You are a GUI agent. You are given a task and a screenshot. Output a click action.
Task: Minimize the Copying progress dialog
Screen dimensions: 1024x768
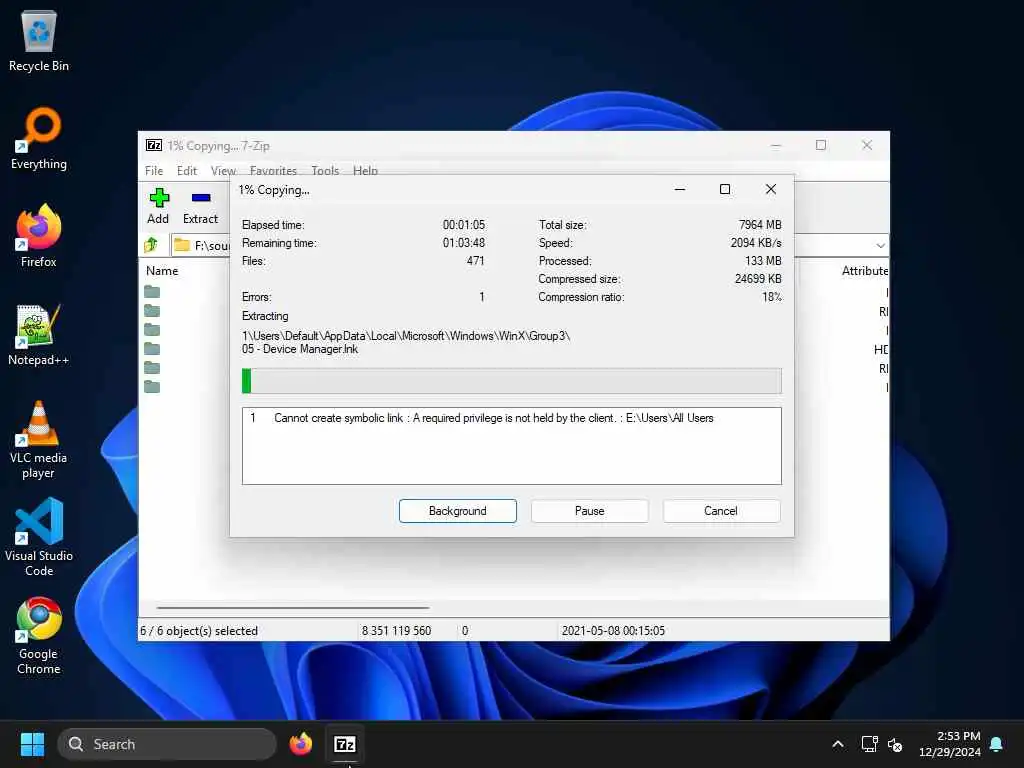click(680, 189)
